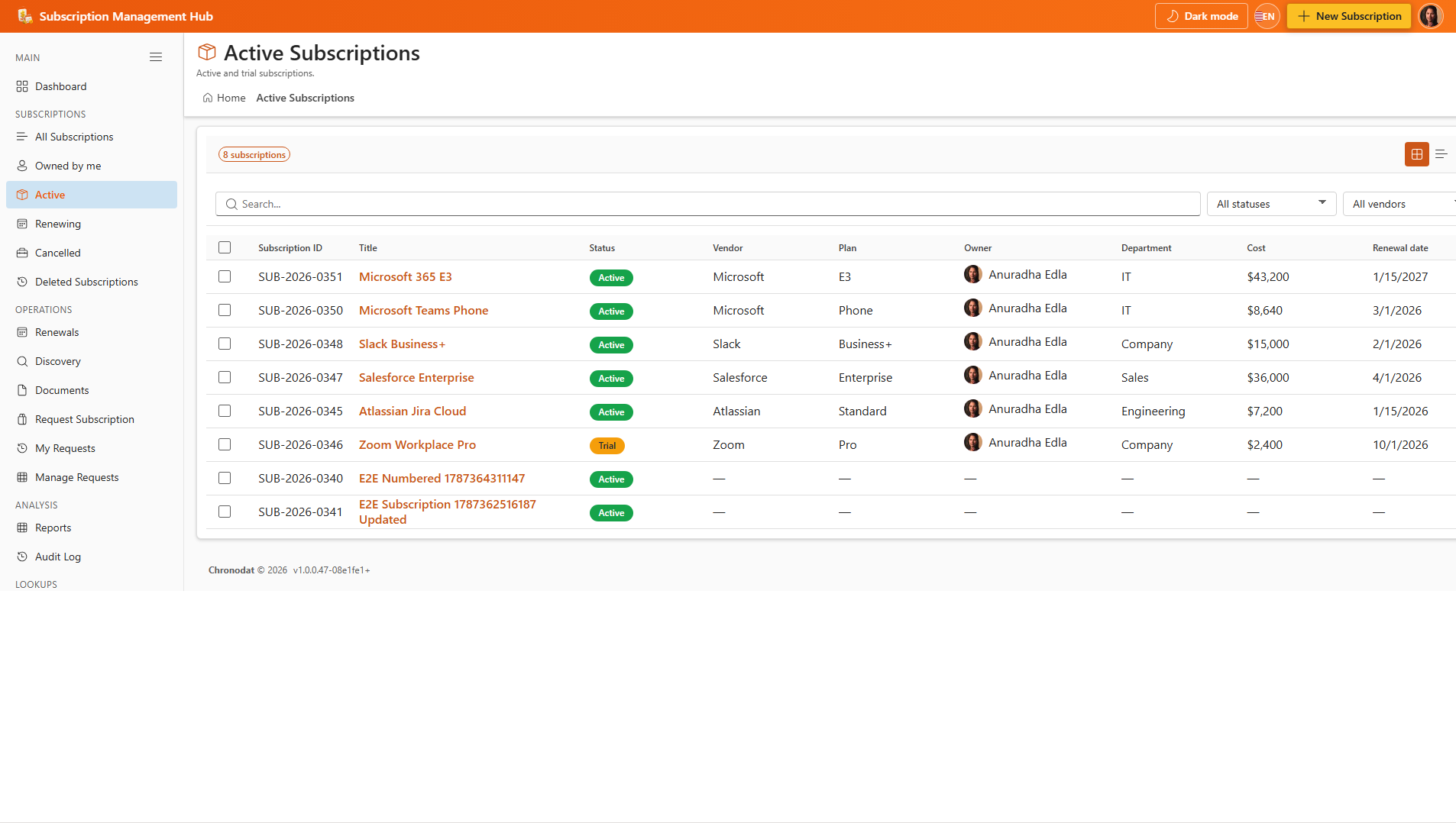Check the box for SUB-2026-0346
This screenshot has height=823, width=1456.
(x=225, y=444)
